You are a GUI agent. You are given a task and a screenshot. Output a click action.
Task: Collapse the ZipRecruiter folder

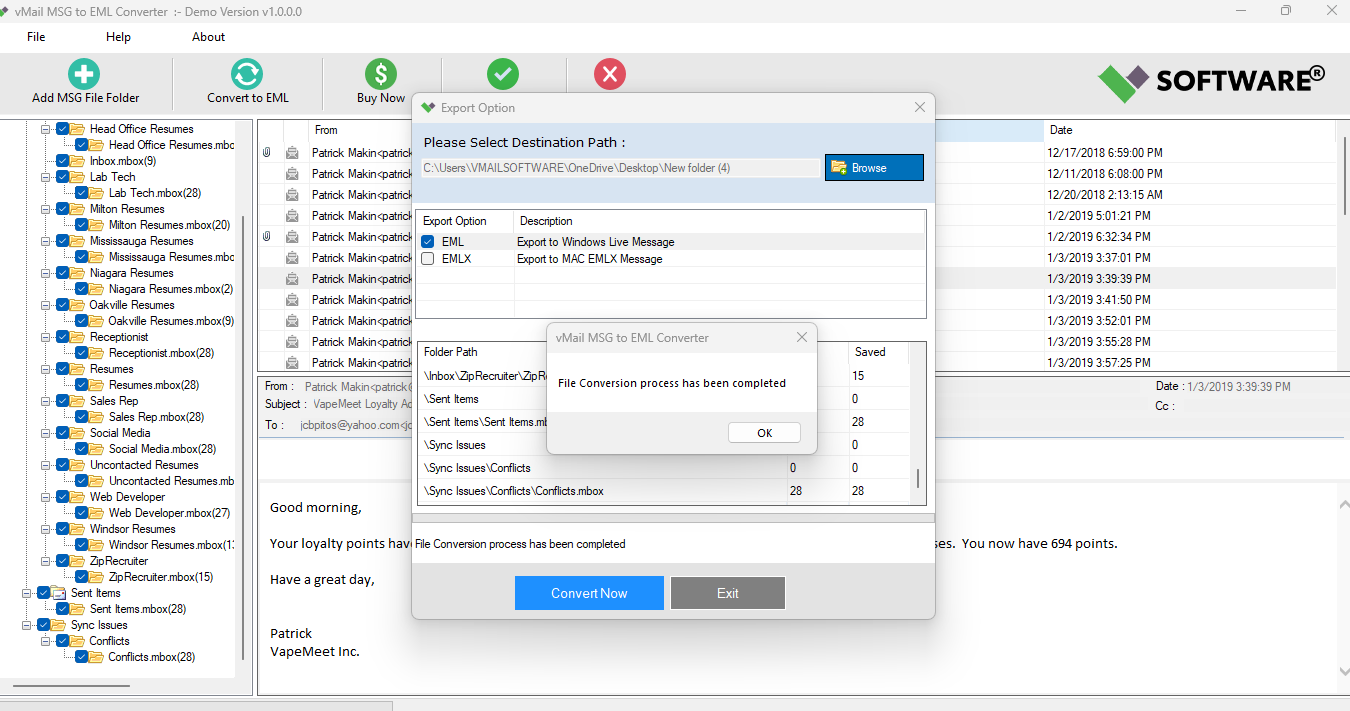point(45,561)
